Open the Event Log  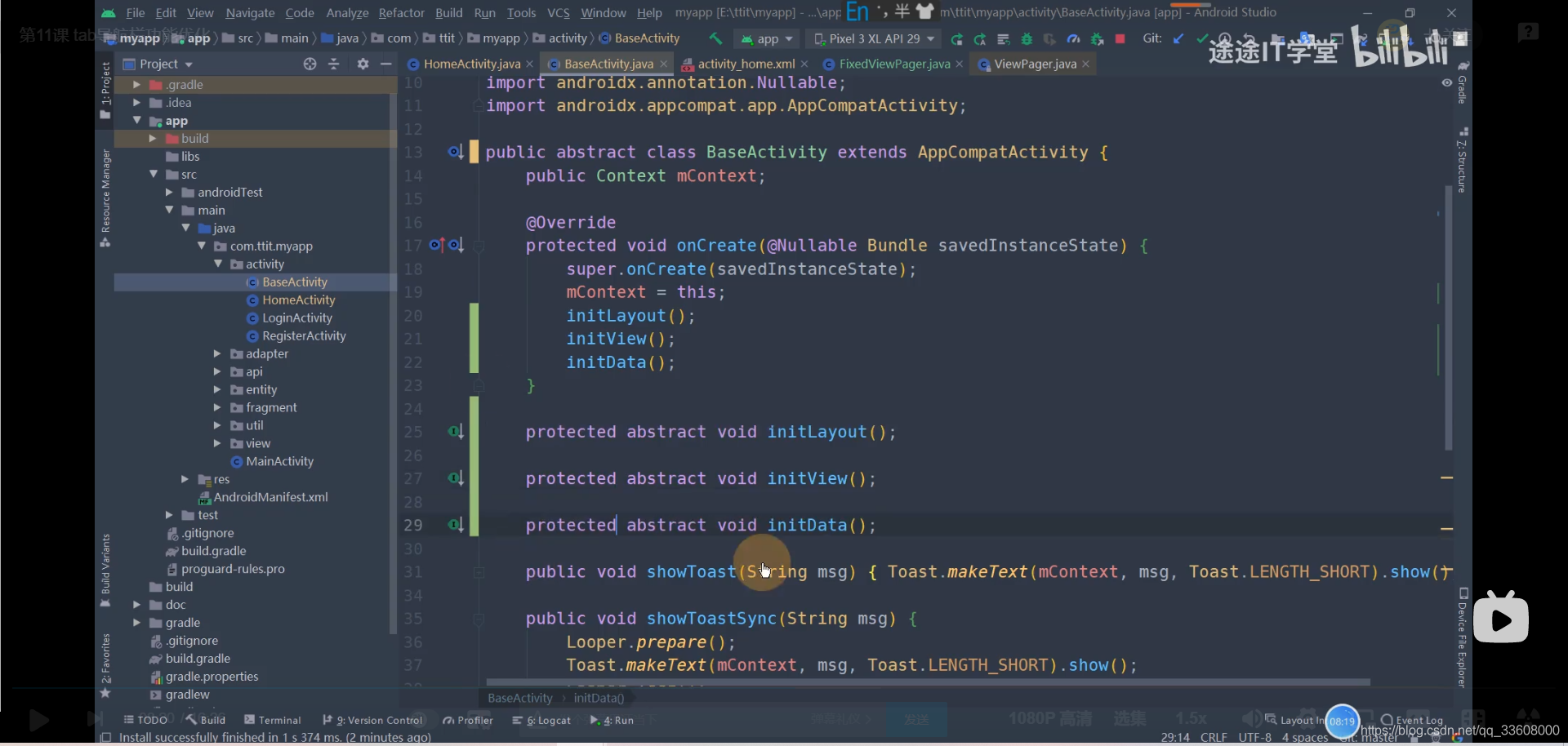tap(1412, 720)
